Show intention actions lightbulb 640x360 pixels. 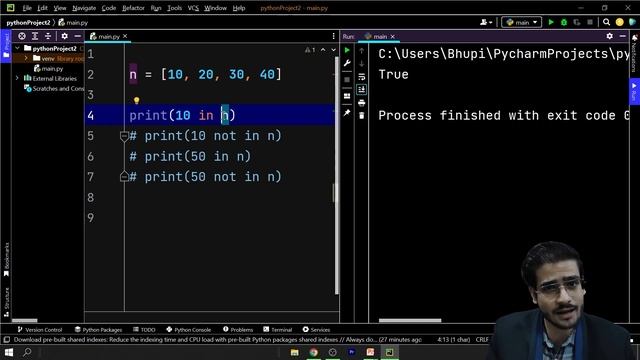pos(136,100)
